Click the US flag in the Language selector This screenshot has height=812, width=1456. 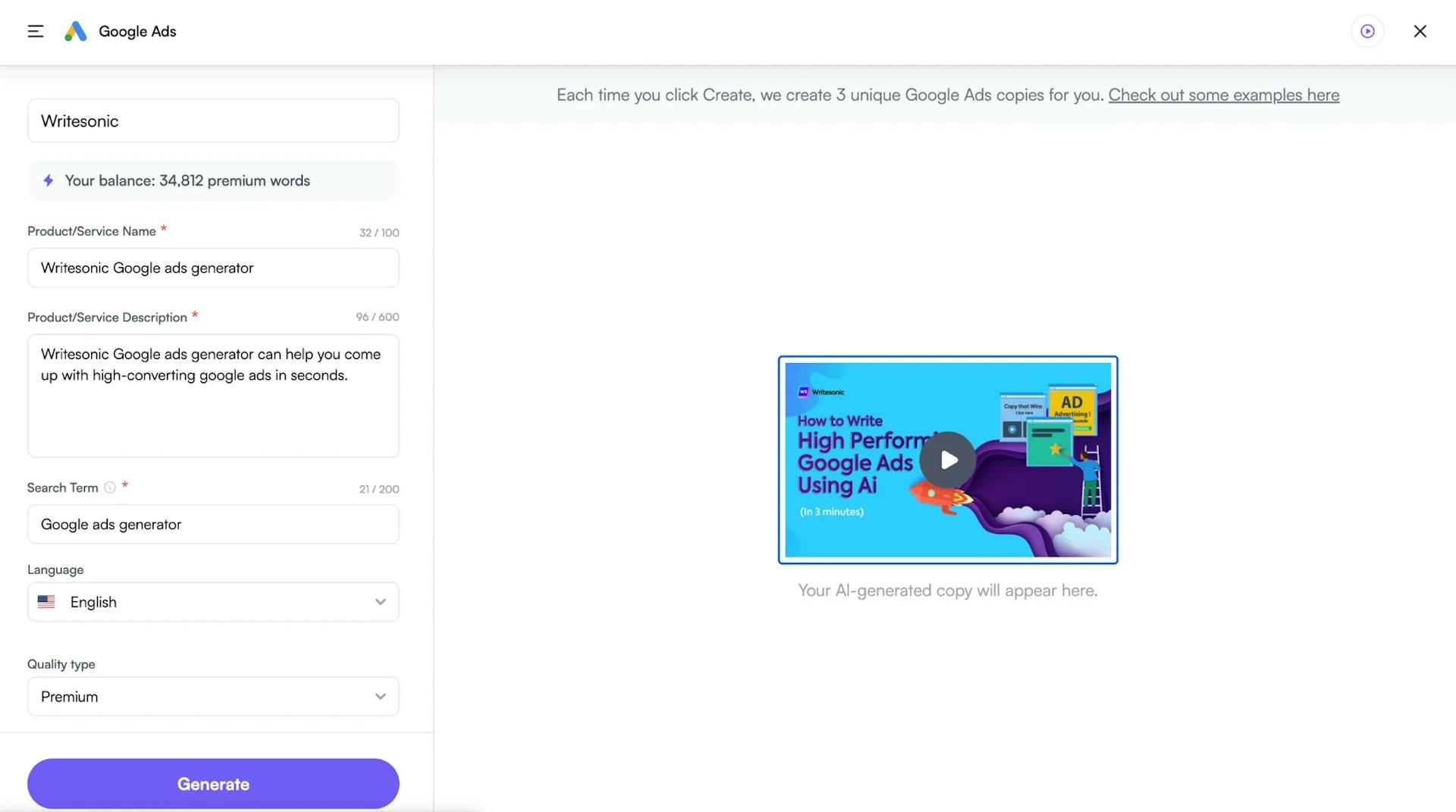tap(46, 601)
